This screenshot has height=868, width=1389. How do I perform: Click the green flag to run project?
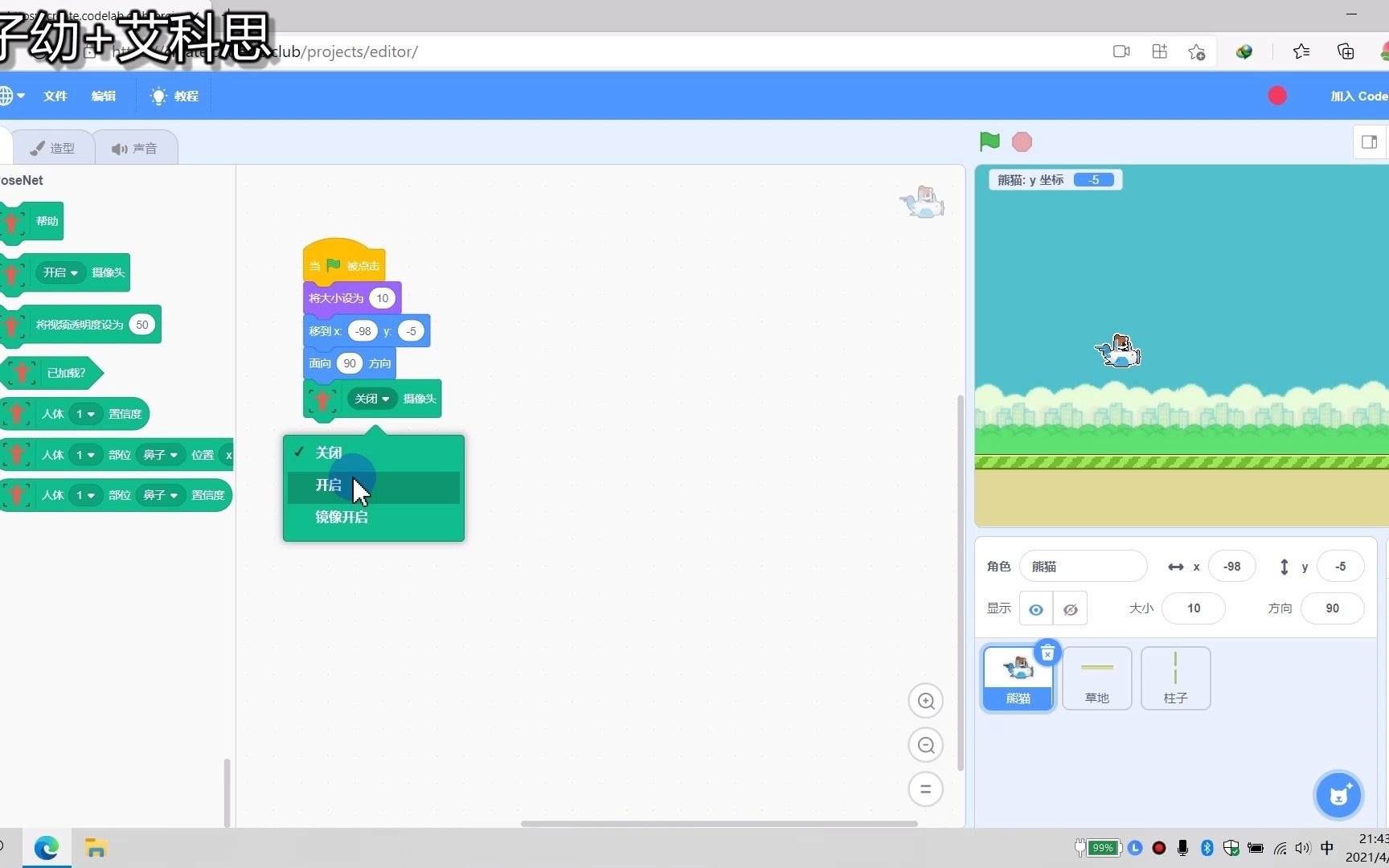pyautogui.click(x=990, y=141)
